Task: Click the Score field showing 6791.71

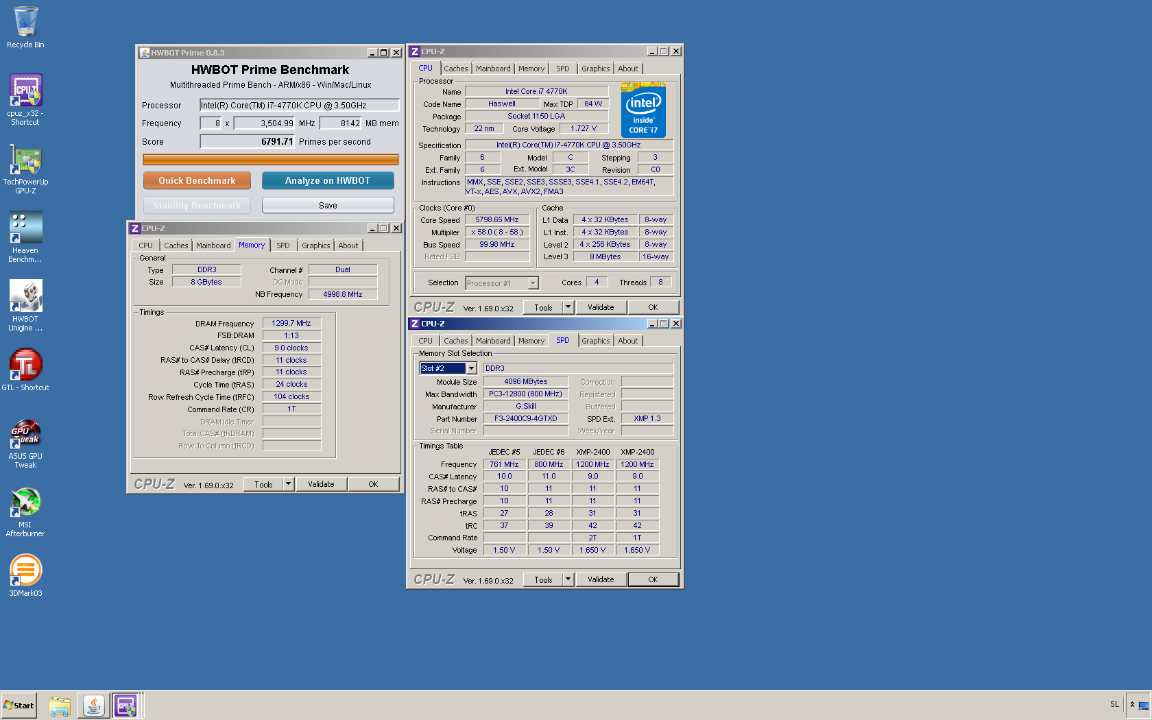Action: 248,142
